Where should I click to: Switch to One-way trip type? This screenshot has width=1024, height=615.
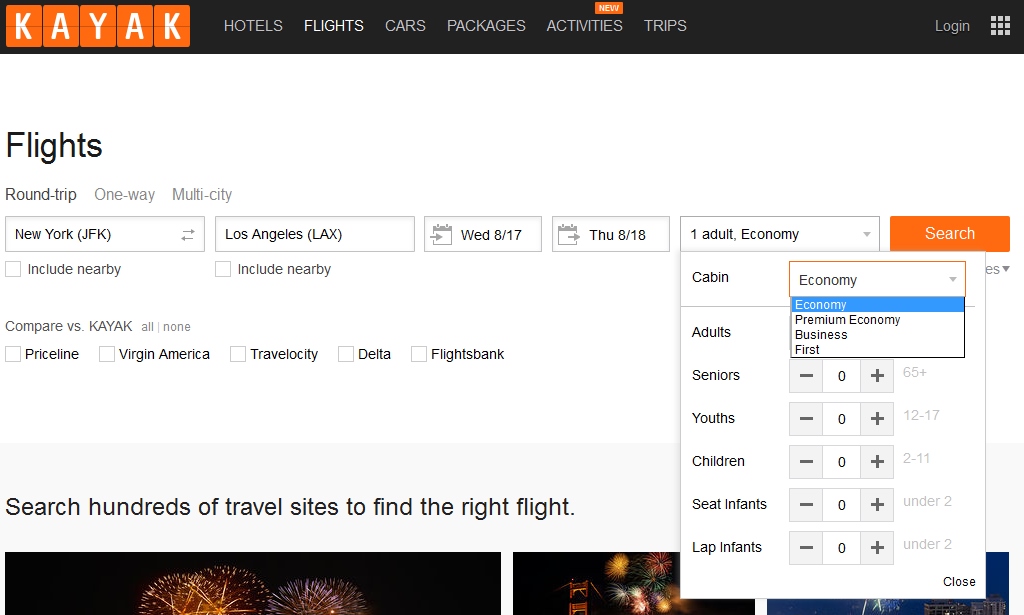(124, 195)
